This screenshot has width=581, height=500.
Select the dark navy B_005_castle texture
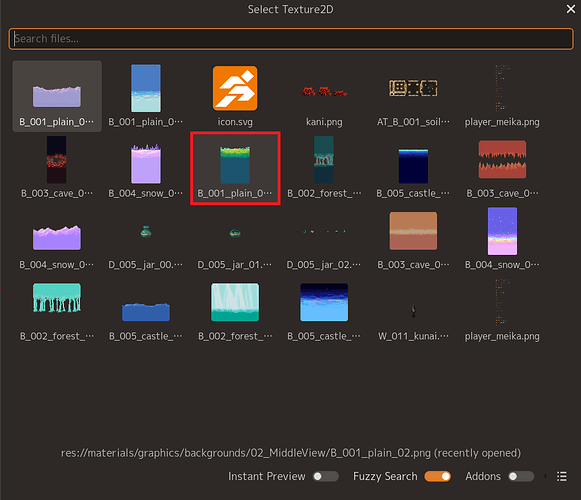pos(413,168)
